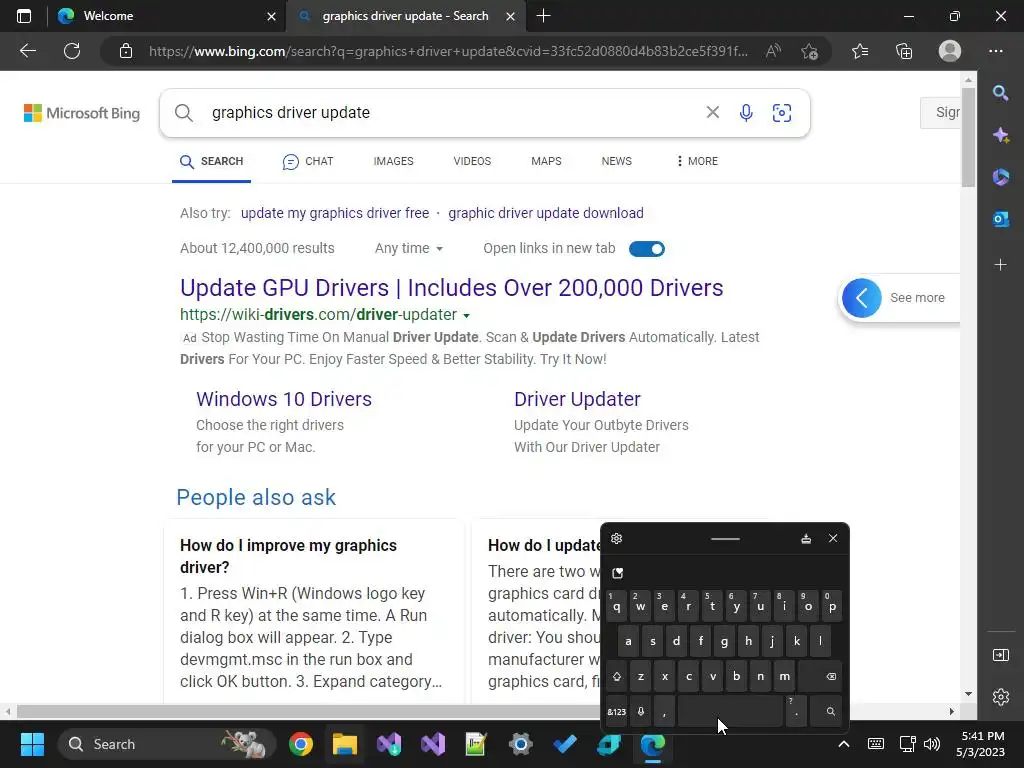Open the tab actions menu icon

point(24,16)
